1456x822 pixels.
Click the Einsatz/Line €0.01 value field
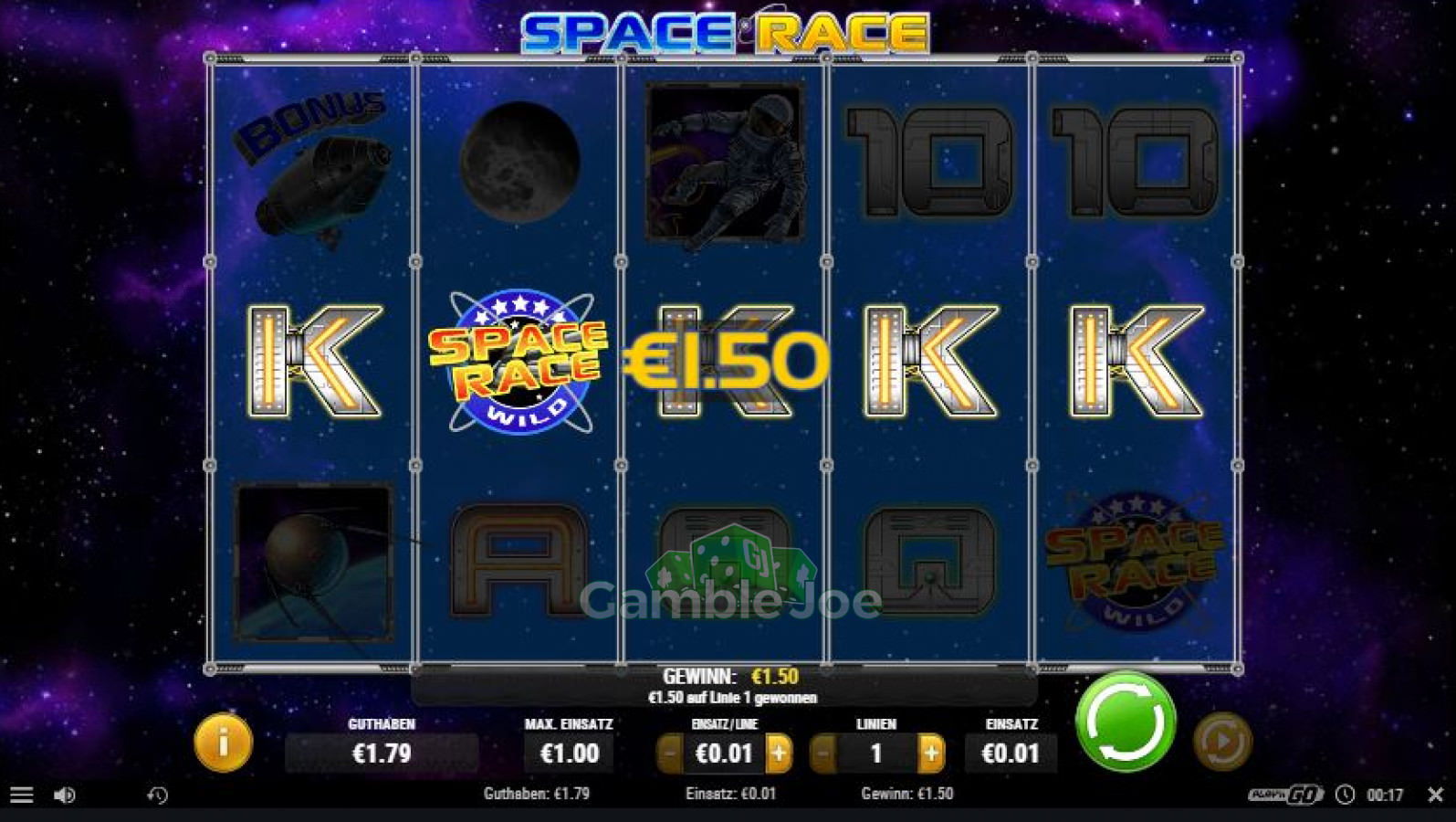click(x=724, y=753)
